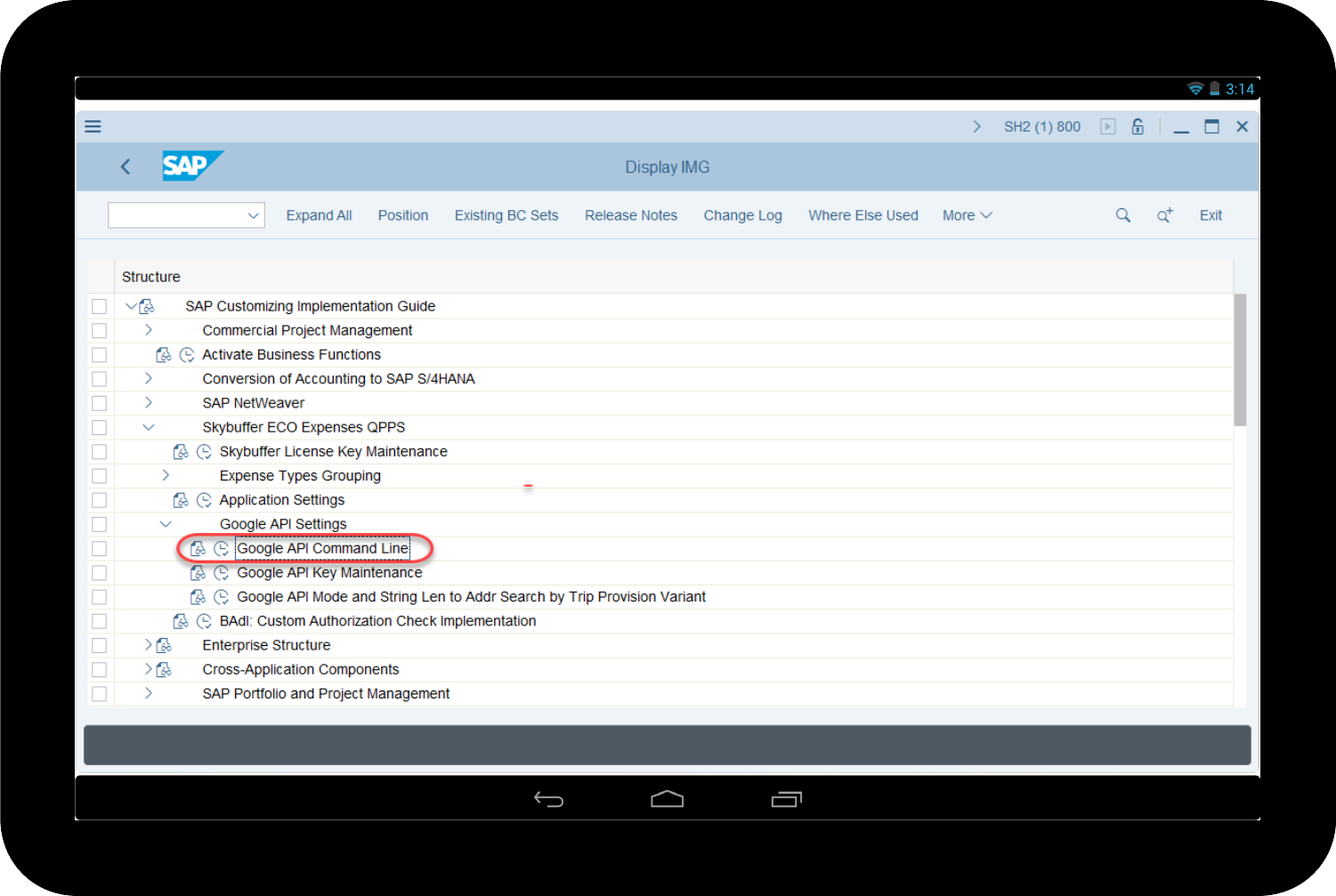This screenshot has height=896, width=1336.
Task: Click execute clock icon for BAdI Custom Authorization
Action: click(204, 621)
